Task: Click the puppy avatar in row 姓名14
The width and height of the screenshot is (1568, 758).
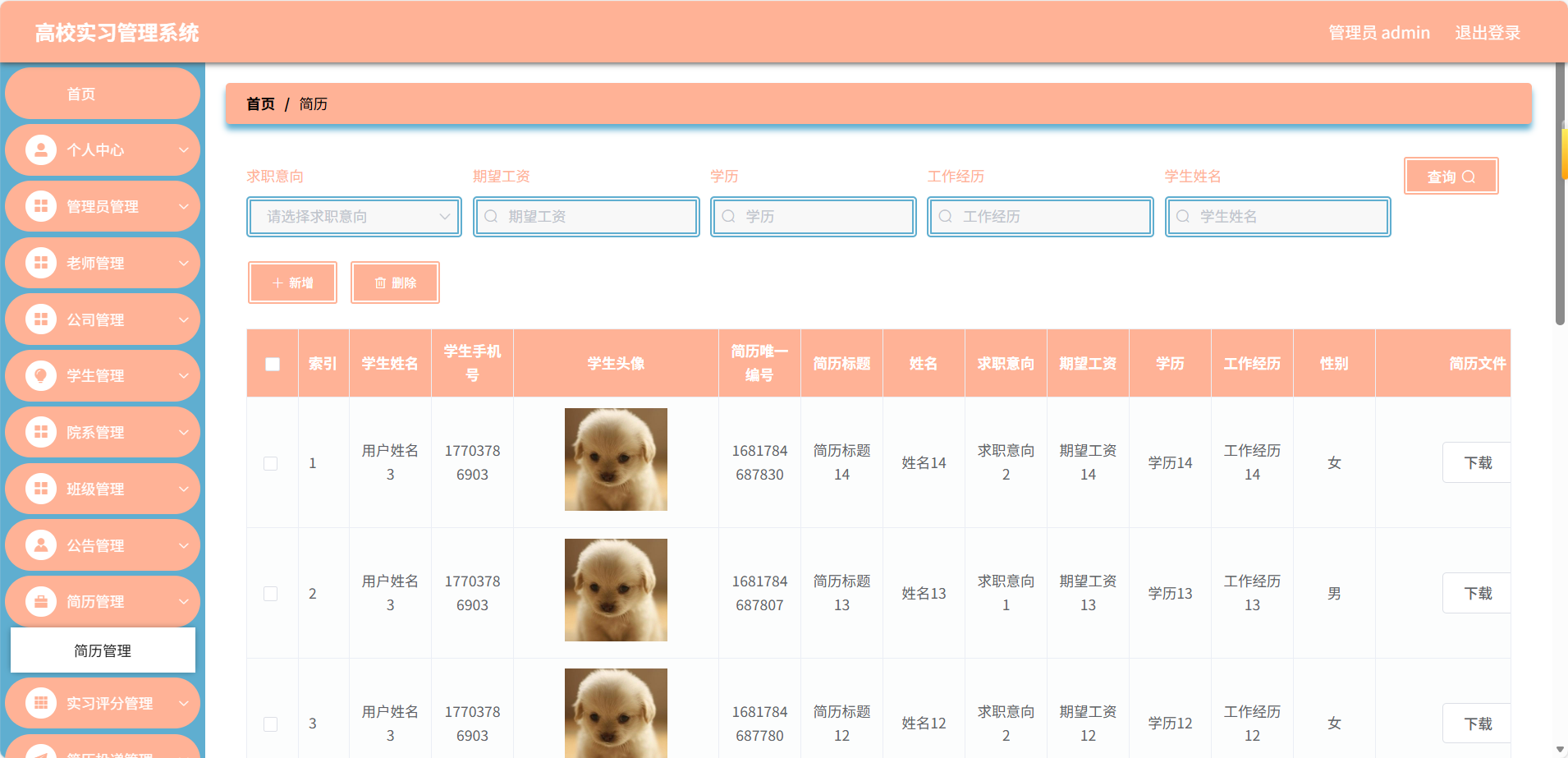Action: point(616,459)
